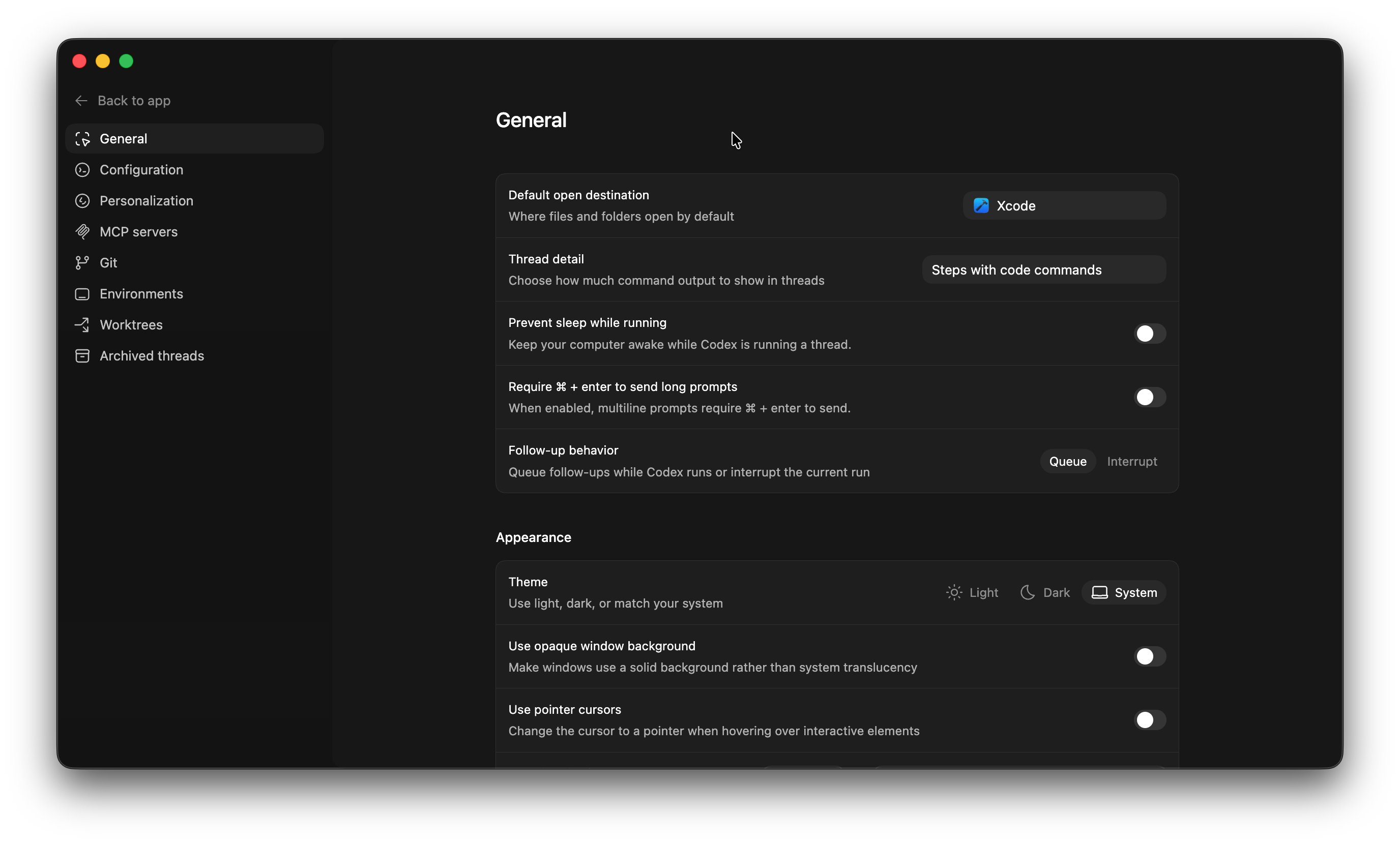The image size is (1400, 844).
Task: Enable the Use pointer cursors switch
Action: pos(1149,720)
